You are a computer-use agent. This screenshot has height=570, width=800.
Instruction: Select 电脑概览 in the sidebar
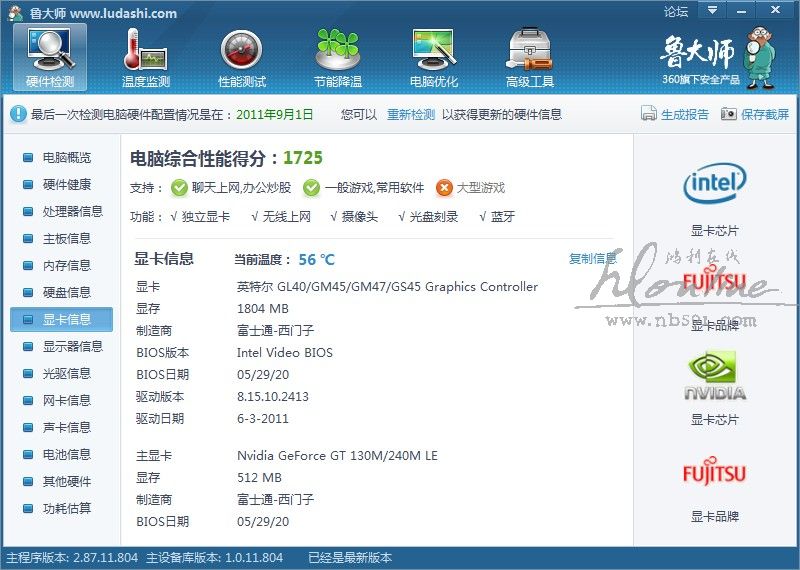(x=67, y=158)
